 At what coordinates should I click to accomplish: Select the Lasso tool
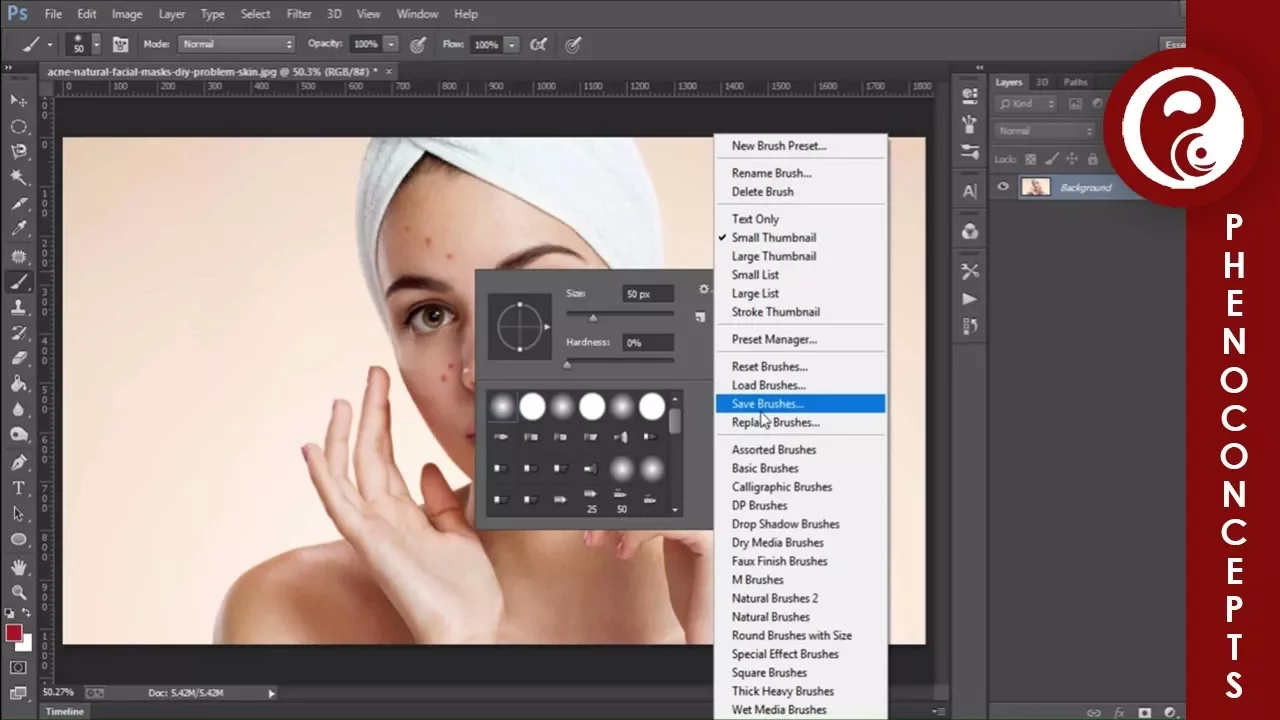pos(18,152)
